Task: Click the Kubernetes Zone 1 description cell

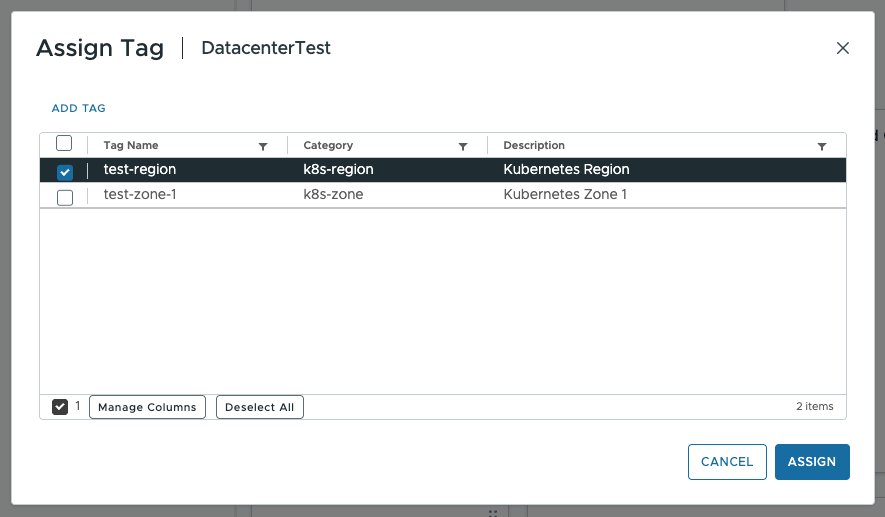Action: pyautogui.click(x=565, y=195)
